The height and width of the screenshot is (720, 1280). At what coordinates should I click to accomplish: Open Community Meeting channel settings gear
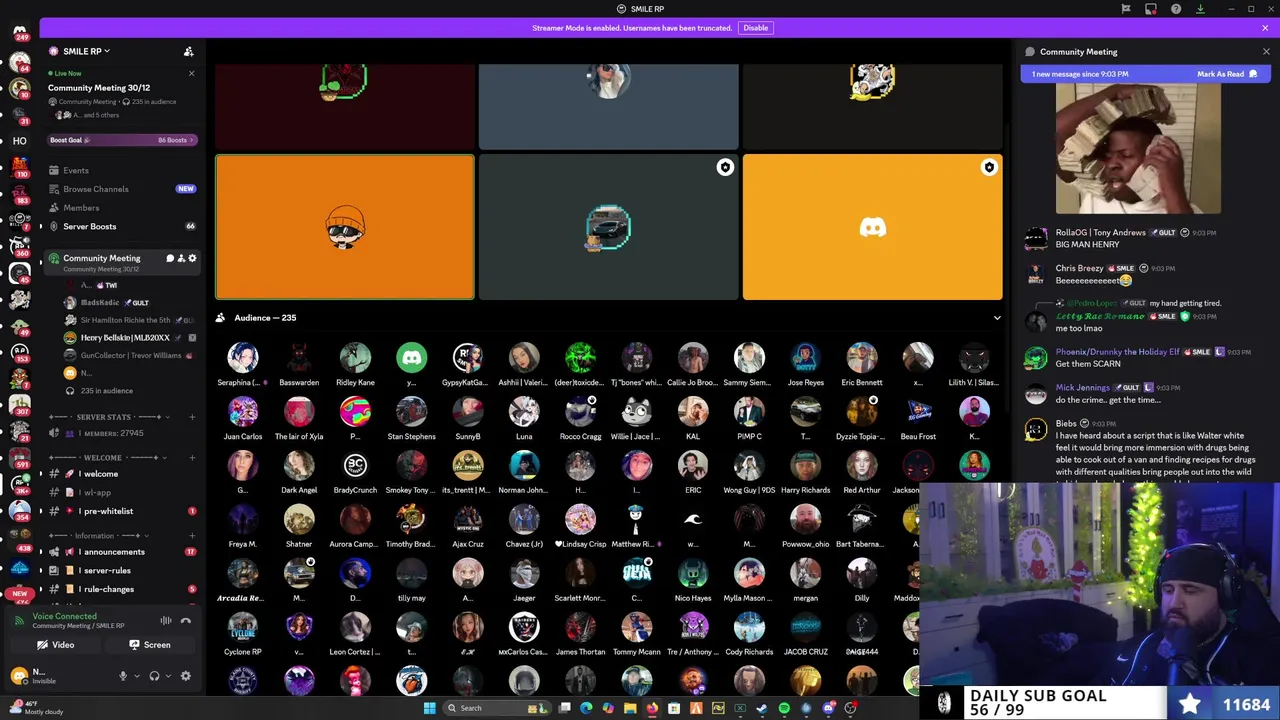(192, 258)
